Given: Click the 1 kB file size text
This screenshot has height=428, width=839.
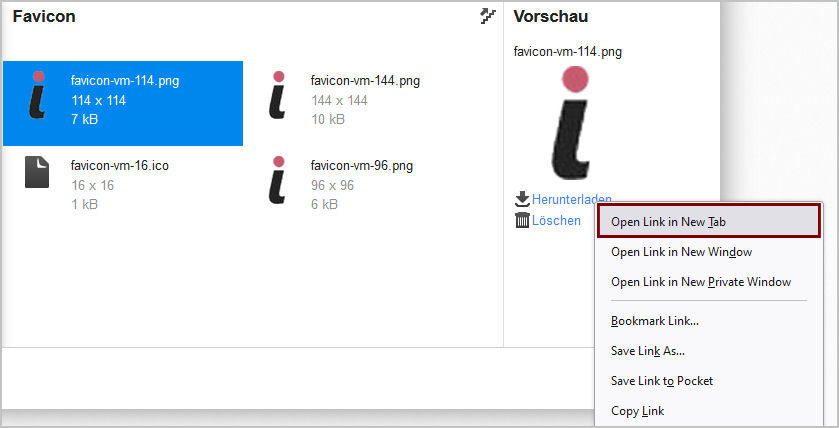Looking at the screenshot, I should (x=85, y=204).
